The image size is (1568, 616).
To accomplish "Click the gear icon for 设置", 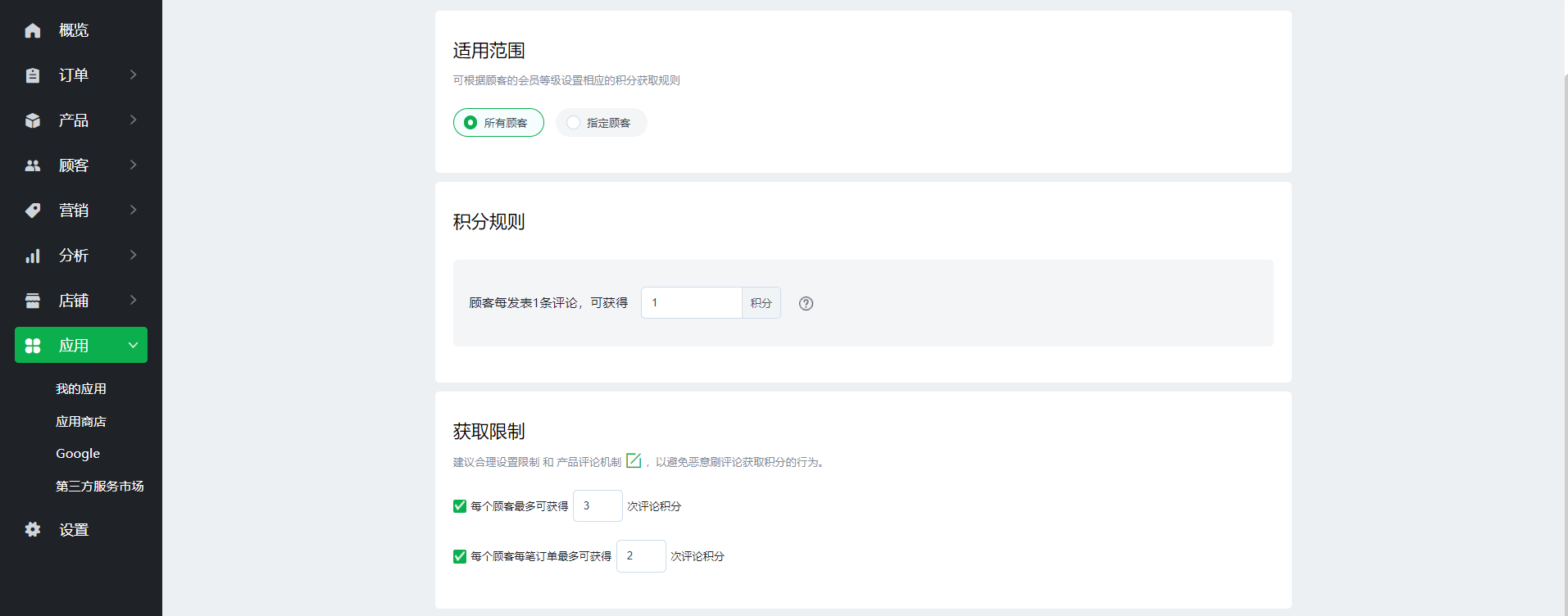I will (x=33, y=529).
